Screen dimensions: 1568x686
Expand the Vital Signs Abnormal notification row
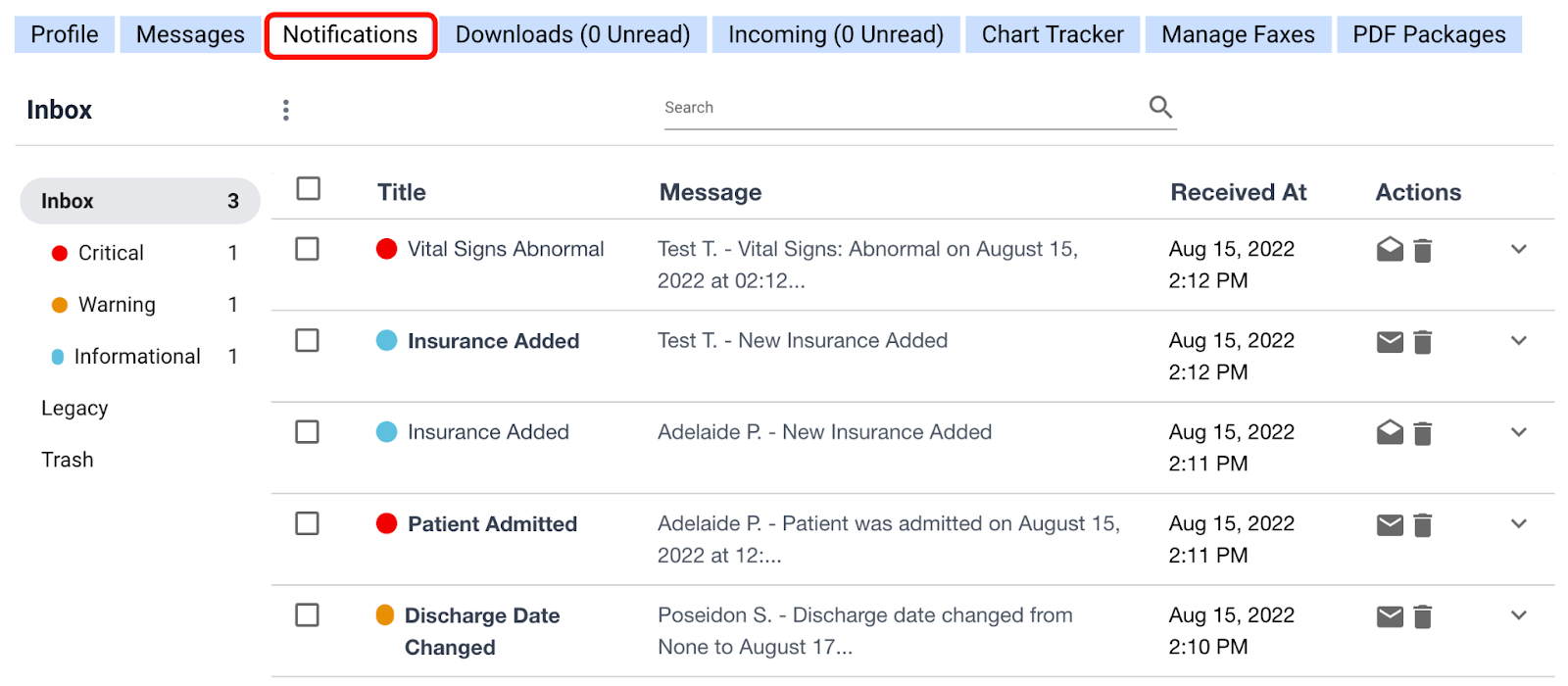(1519, 249)
